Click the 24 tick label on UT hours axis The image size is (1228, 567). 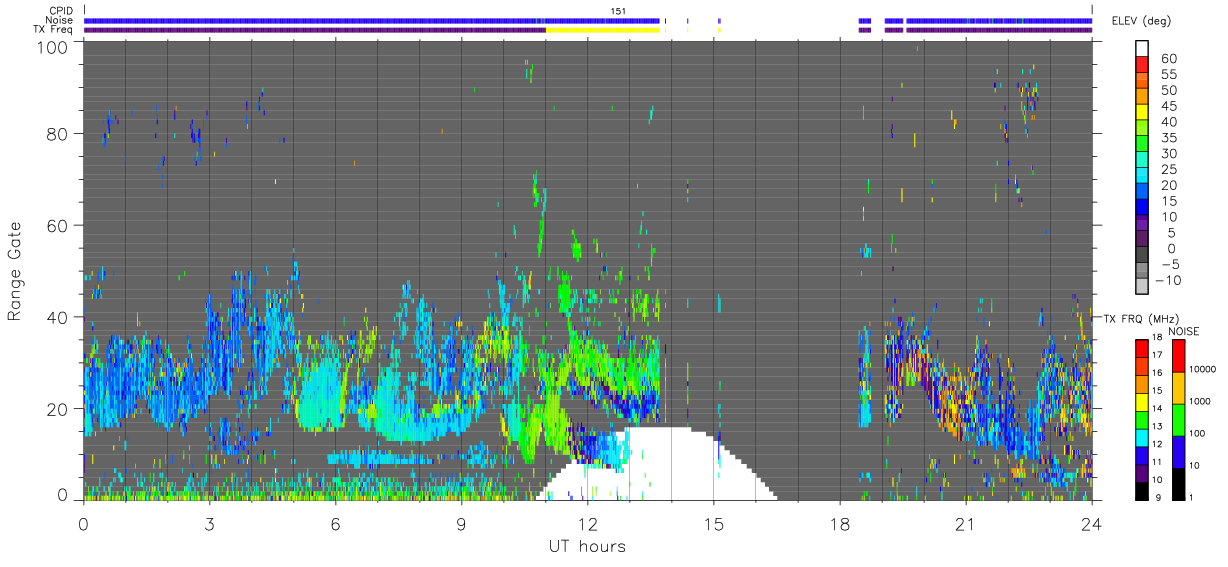tap(1091, 523)
